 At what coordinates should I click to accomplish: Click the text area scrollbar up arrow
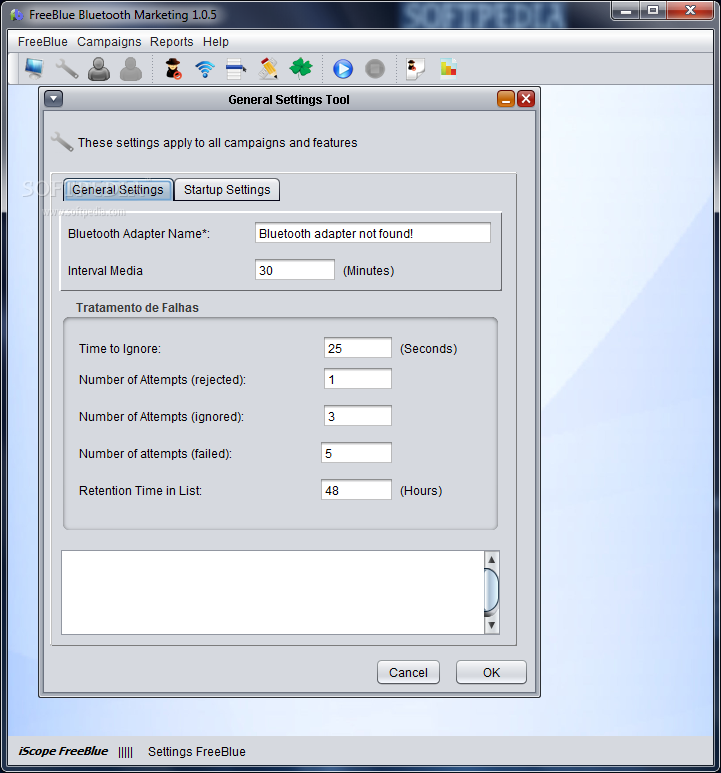pyautogui.click(x=491, y=560)
